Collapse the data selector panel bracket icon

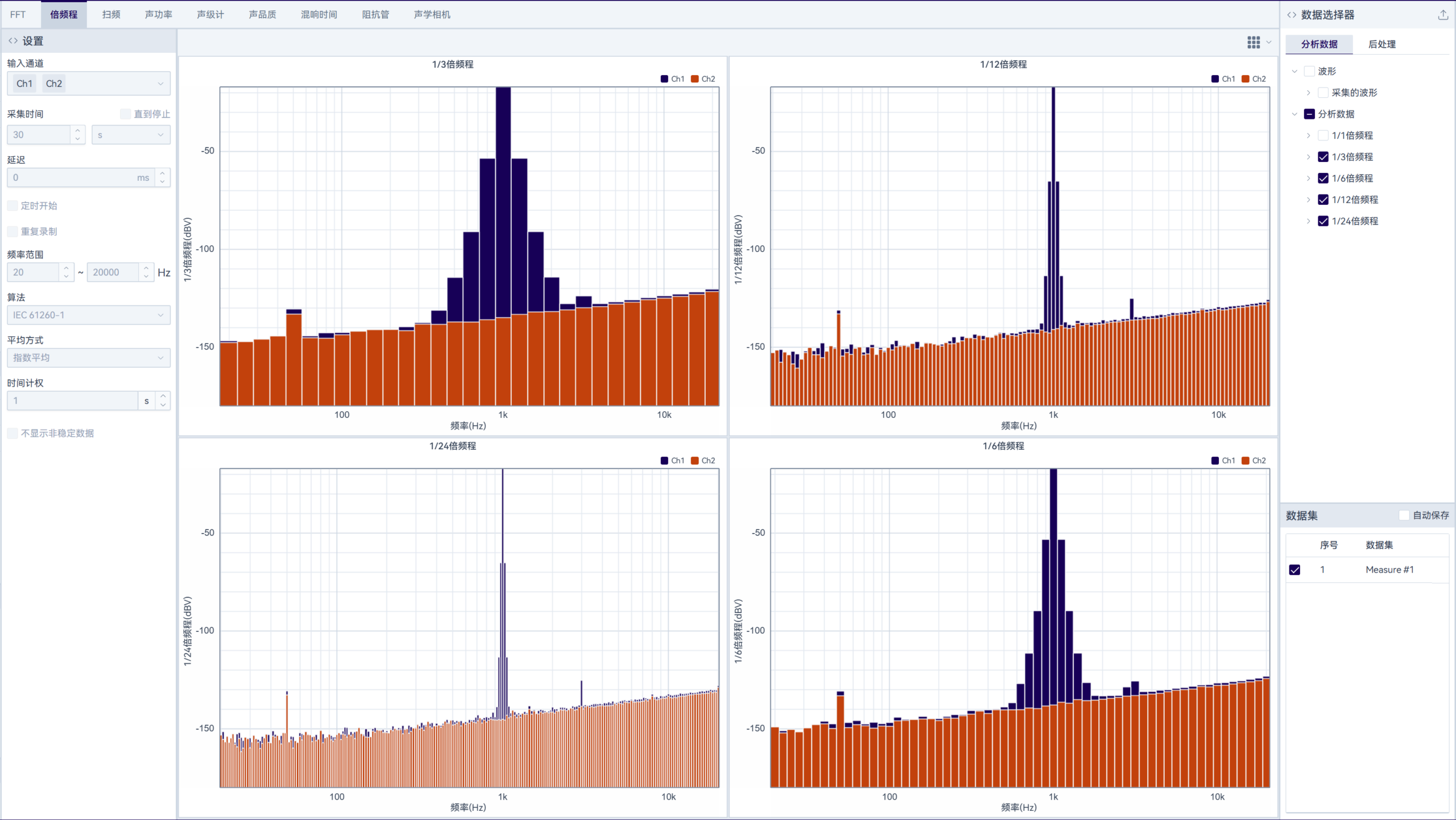click(1292, 15)
